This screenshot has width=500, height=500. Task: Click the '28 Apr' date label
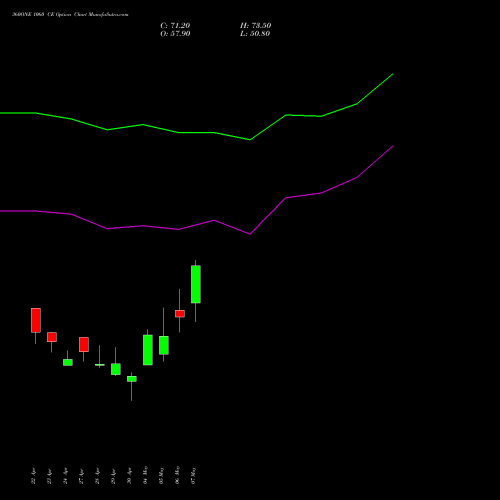(x=97, y=476)
